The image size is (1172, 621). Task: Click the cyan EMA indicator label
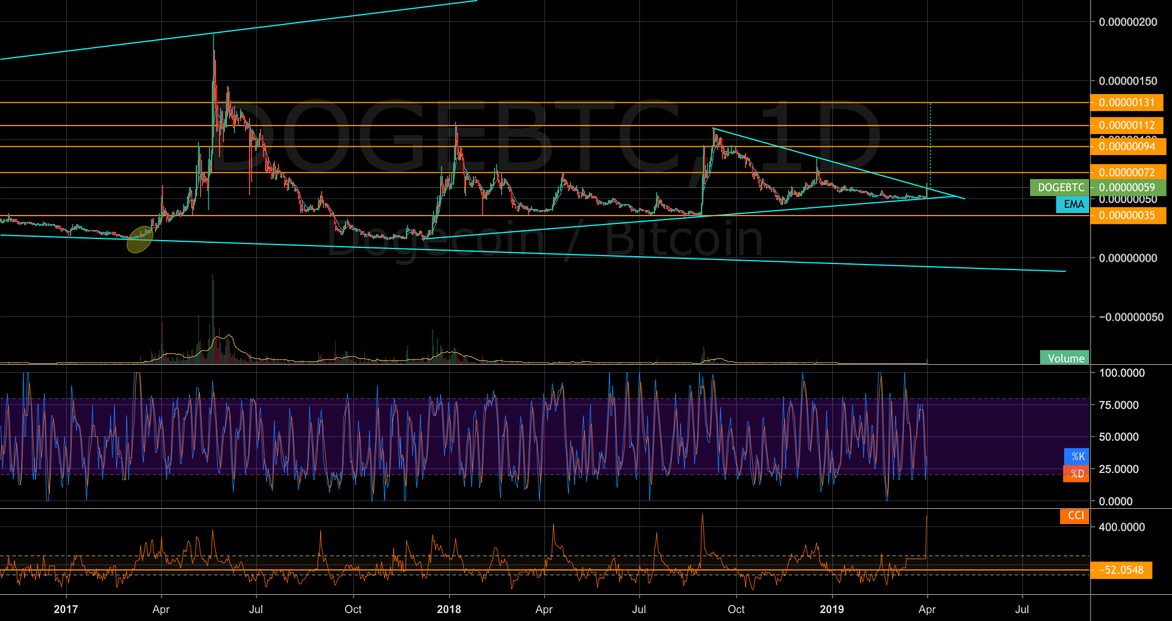point(1073,204)
